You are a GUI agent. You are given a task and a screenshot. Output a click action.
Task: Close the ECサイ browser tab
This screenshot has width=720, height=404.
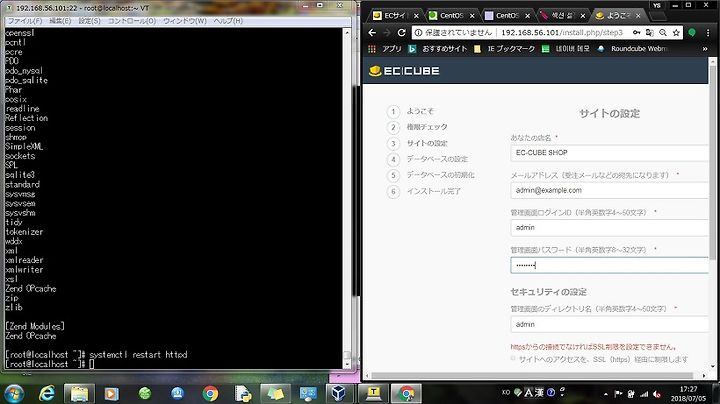click(x=416, y=16)
